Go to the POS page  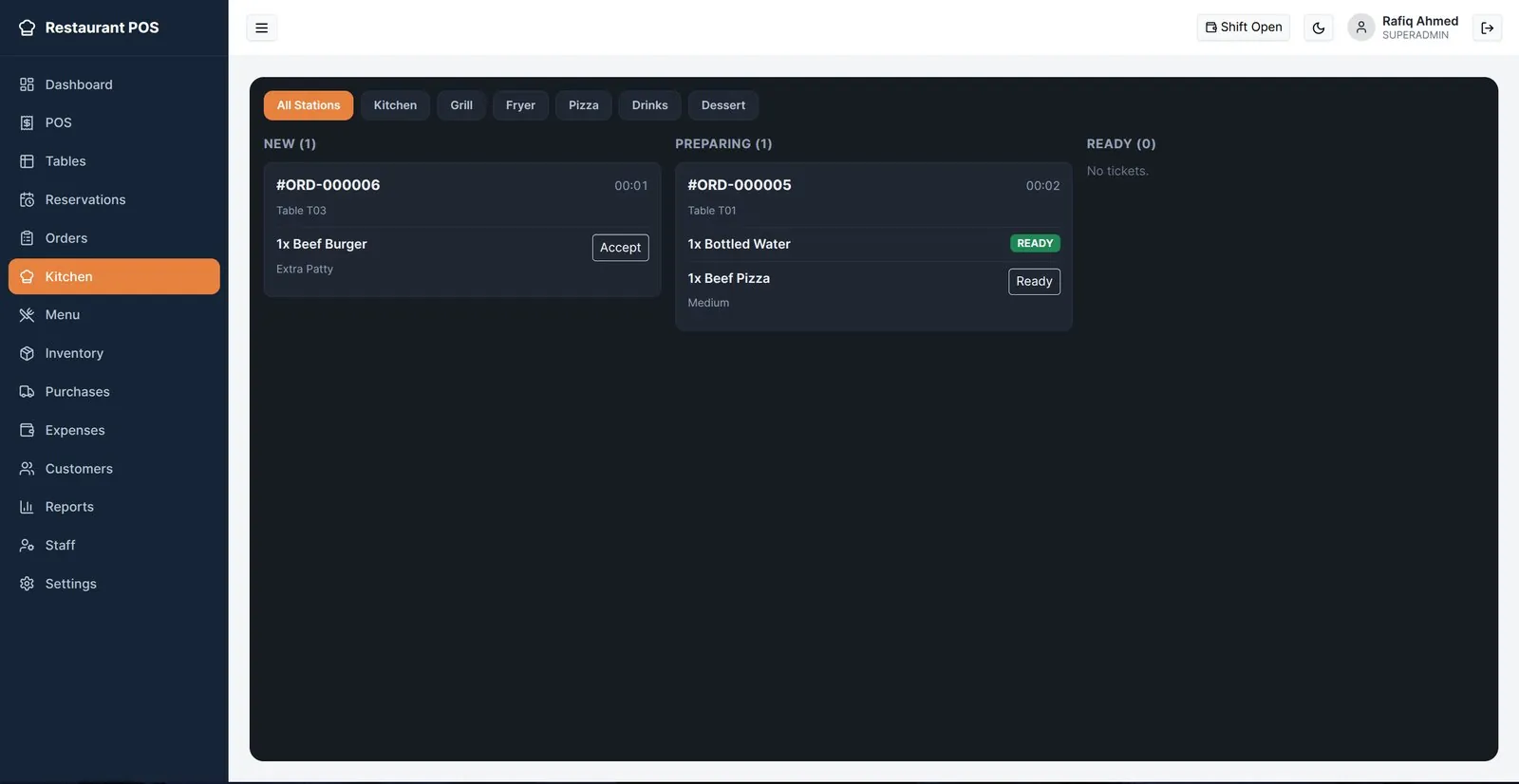(114, 122)
